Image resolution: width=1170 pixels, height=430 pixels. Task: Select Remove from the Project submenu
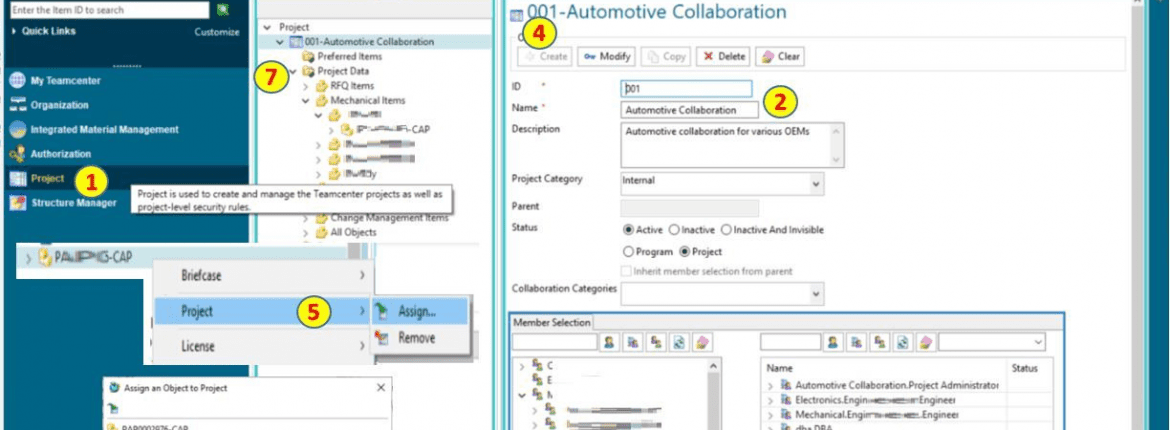point(420,338)
